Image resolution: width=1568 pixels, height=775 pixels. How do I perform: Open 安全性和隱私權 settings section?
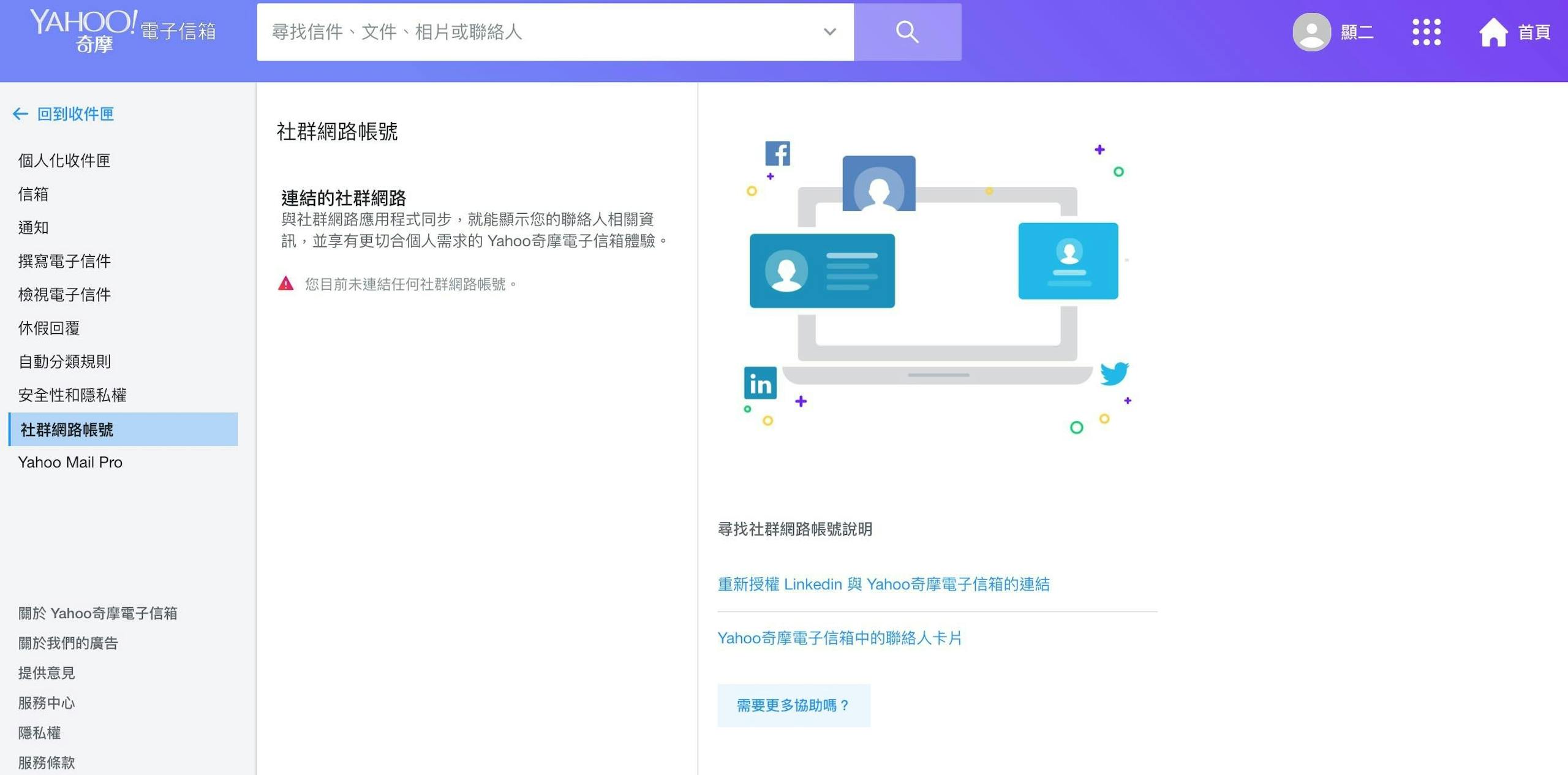click(72, 395)
